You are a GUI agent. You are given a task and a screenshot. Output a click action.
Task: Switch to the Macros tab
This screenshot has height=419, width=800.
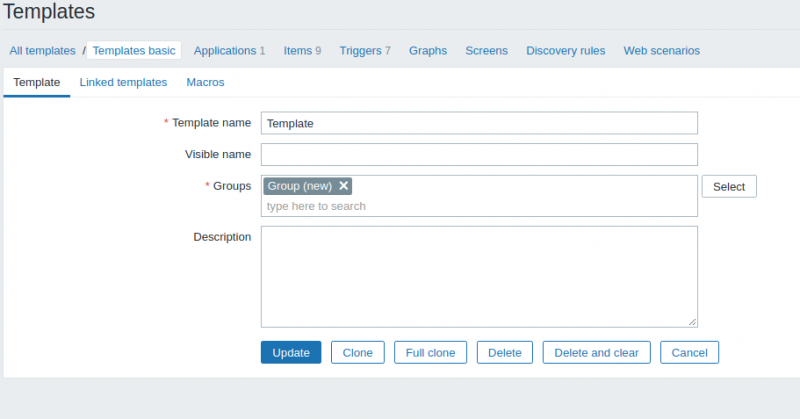click(x=205, y=82)
